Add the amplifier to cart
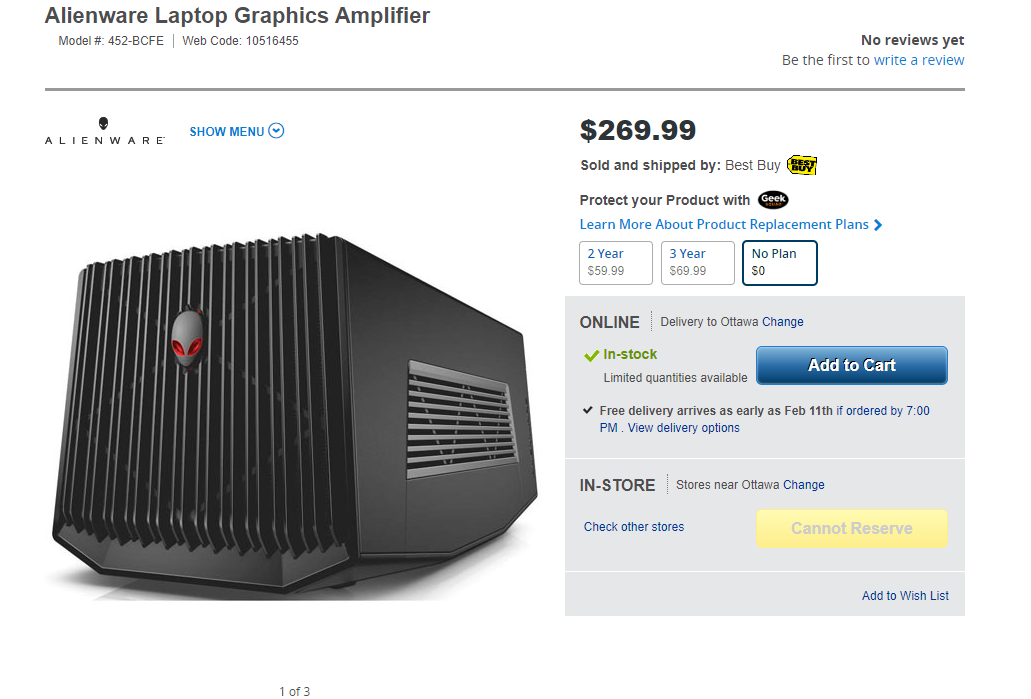This screenshot has width=1031, height=699. point(851,365)
